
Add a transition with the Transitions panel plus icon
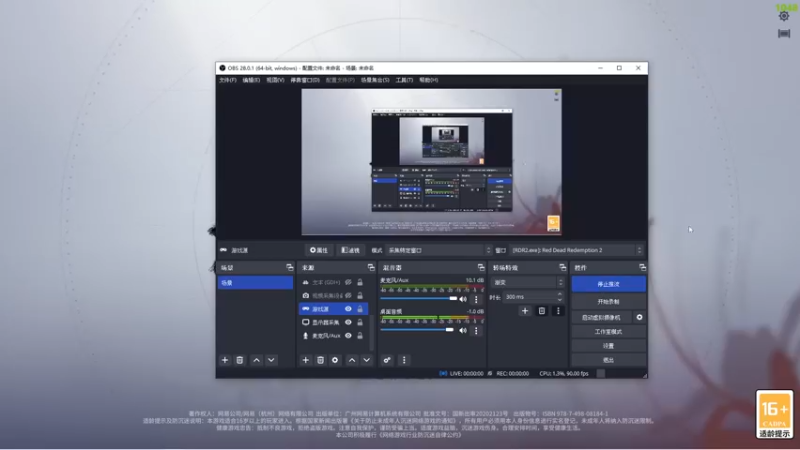[525, 311]
